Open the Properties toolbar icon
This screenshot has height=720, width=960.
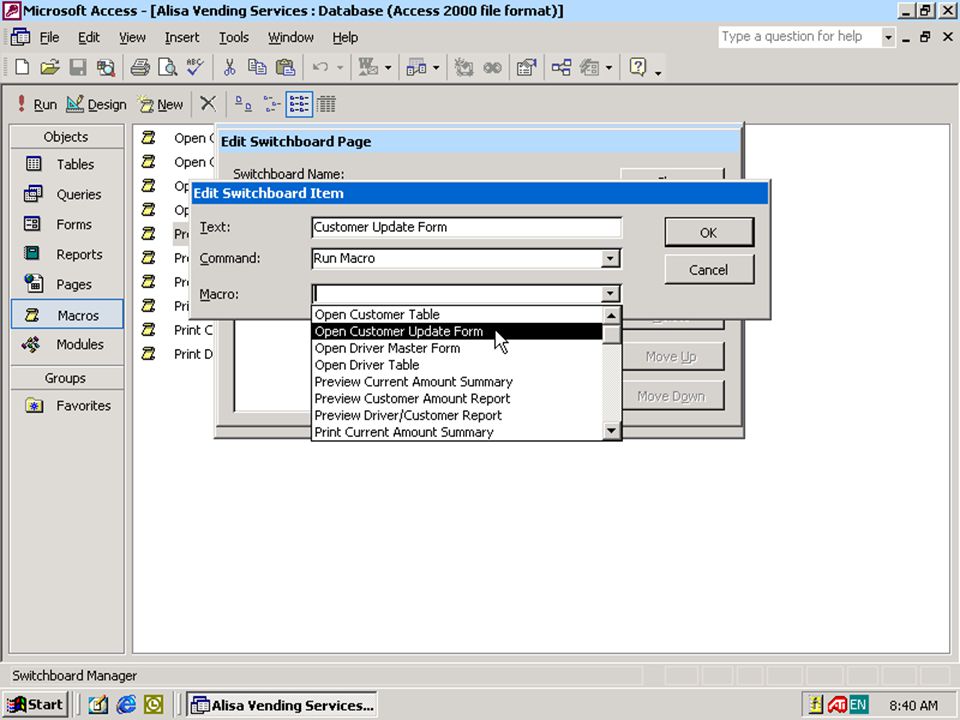pos(527,67)
